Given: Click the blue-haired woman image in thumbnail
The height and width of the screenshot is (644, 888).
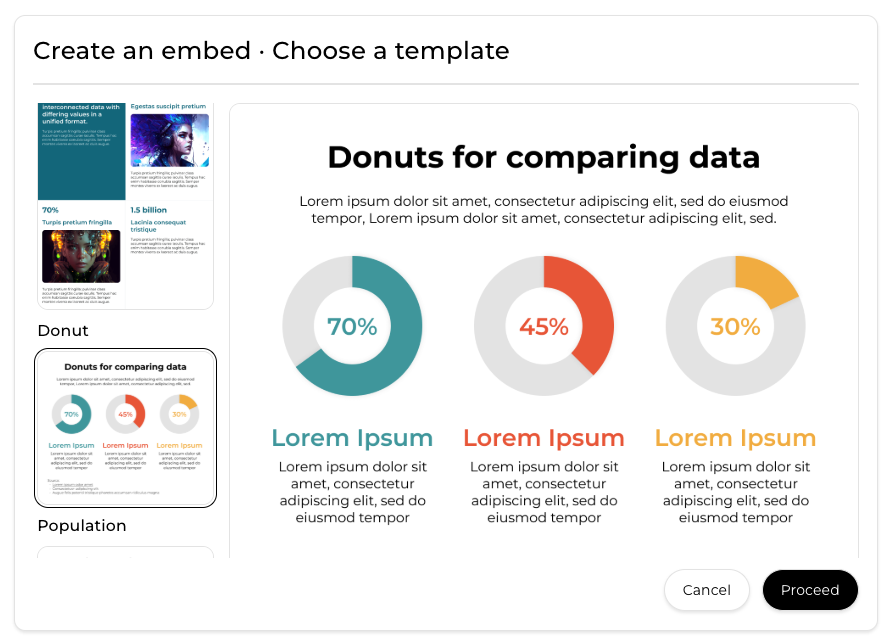Looking at the screenshot, I should (x=169, y=140).
